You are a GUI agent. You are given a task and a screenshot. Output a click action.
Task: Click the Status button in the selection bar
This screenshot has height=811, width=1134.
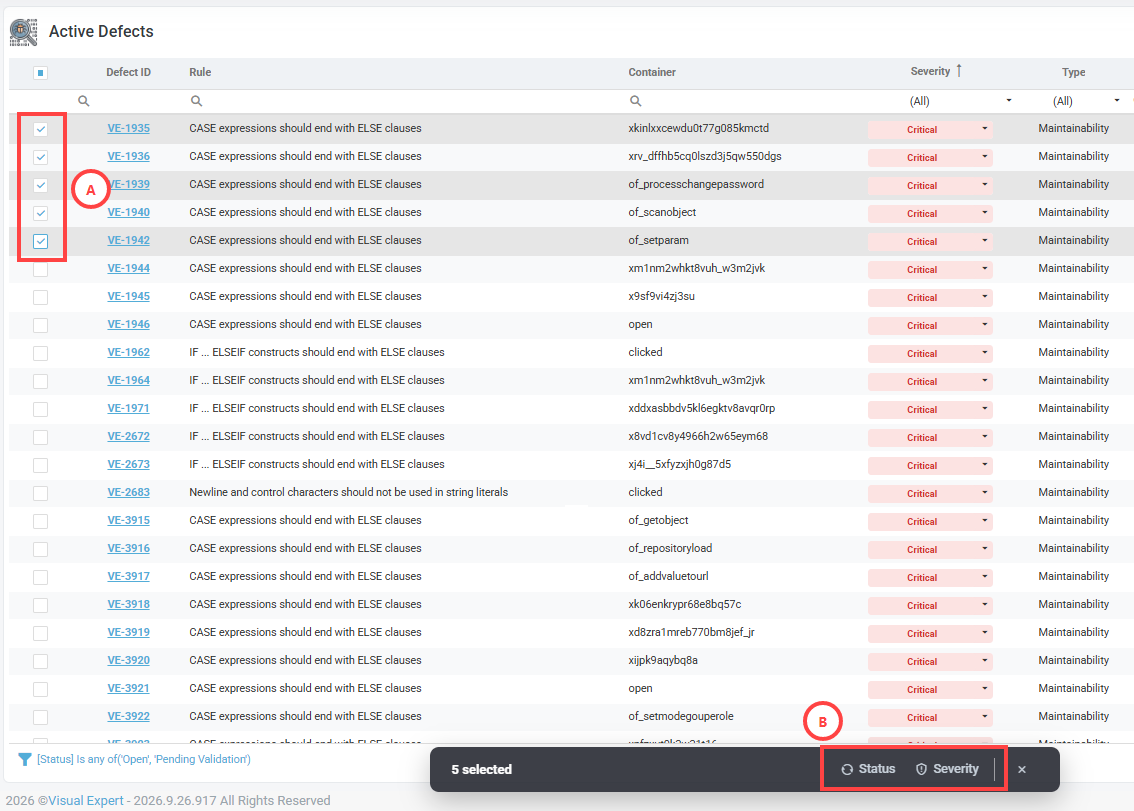pos(868,769)
